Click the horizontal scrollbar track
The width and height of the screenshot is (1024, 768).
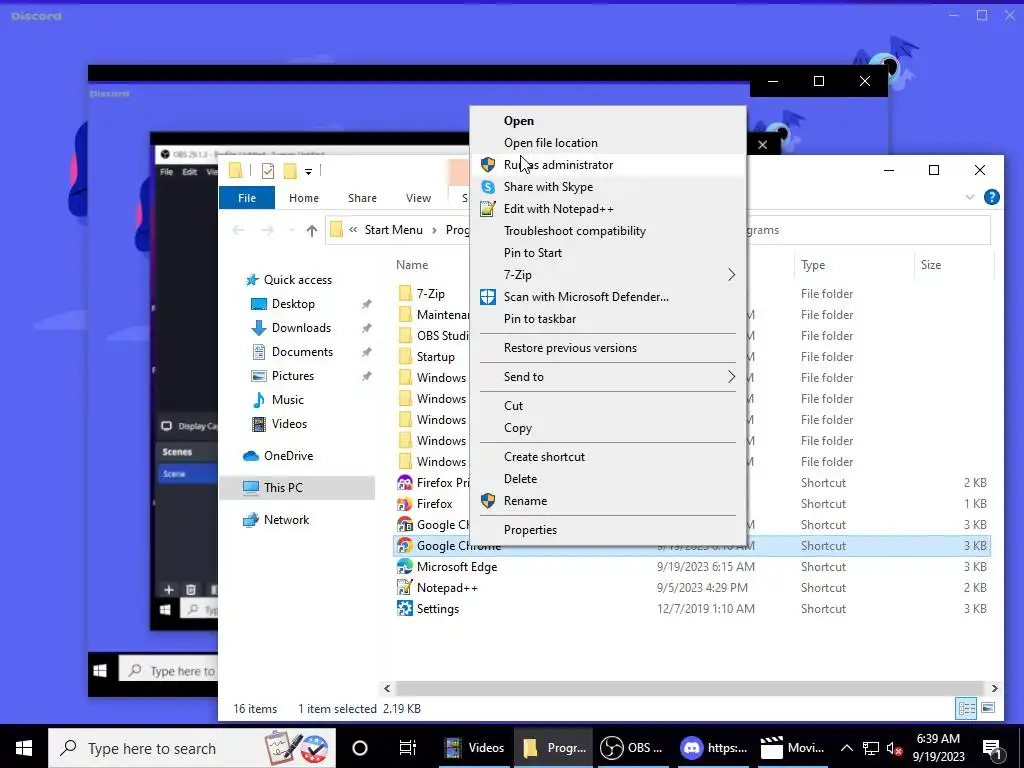[690, 688]
